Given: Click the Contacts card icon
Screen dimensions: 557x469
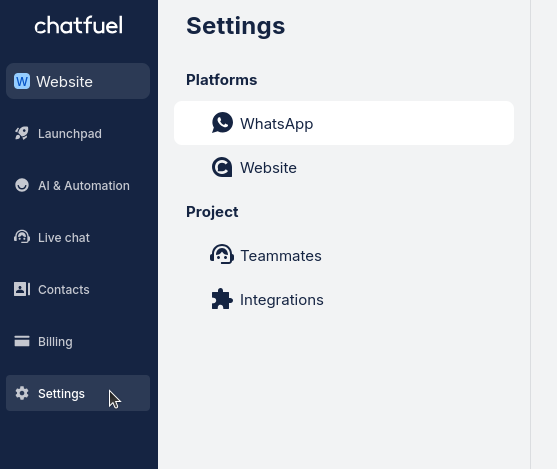Looking at the screenshot, I should [x=22, y=289].
